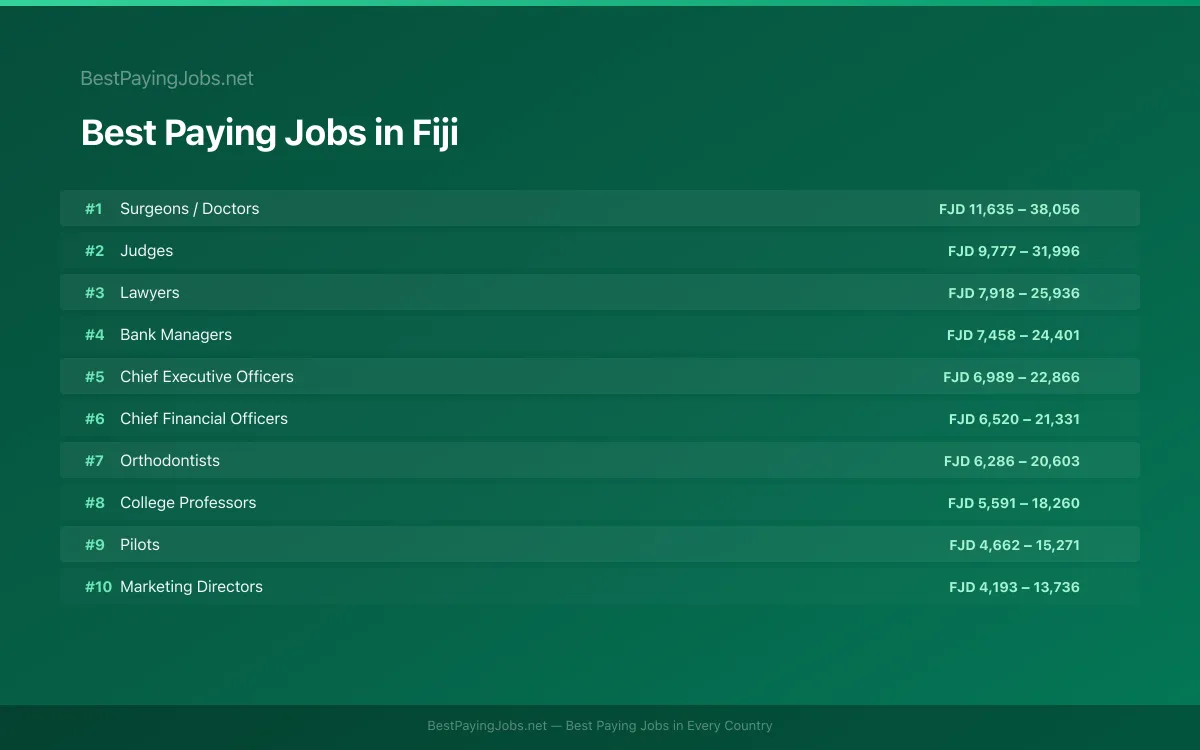Image resolution: width=1200 pixels, height=750 pixels.
Task: Click the #6 rank number
Action: coord(94,419)
